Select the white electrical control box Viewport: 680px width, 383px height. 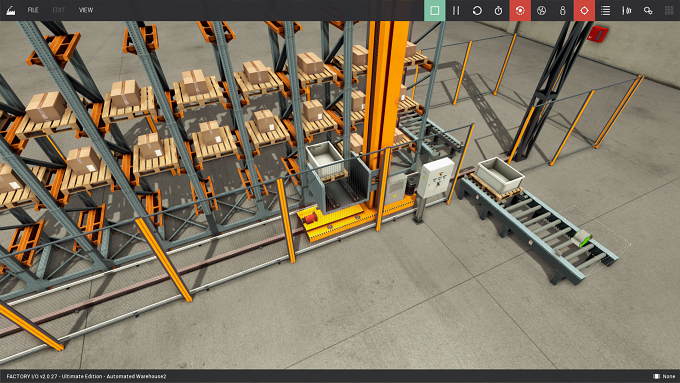[435, 177]
